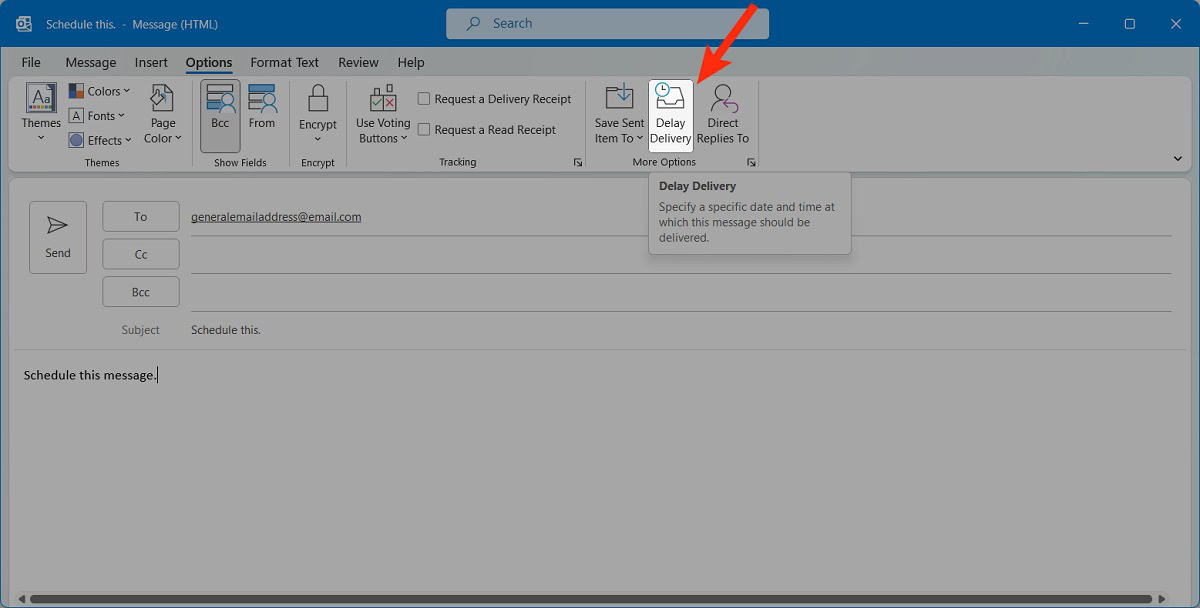Open Tracking dialog launcher arrow

pos(578,162)
